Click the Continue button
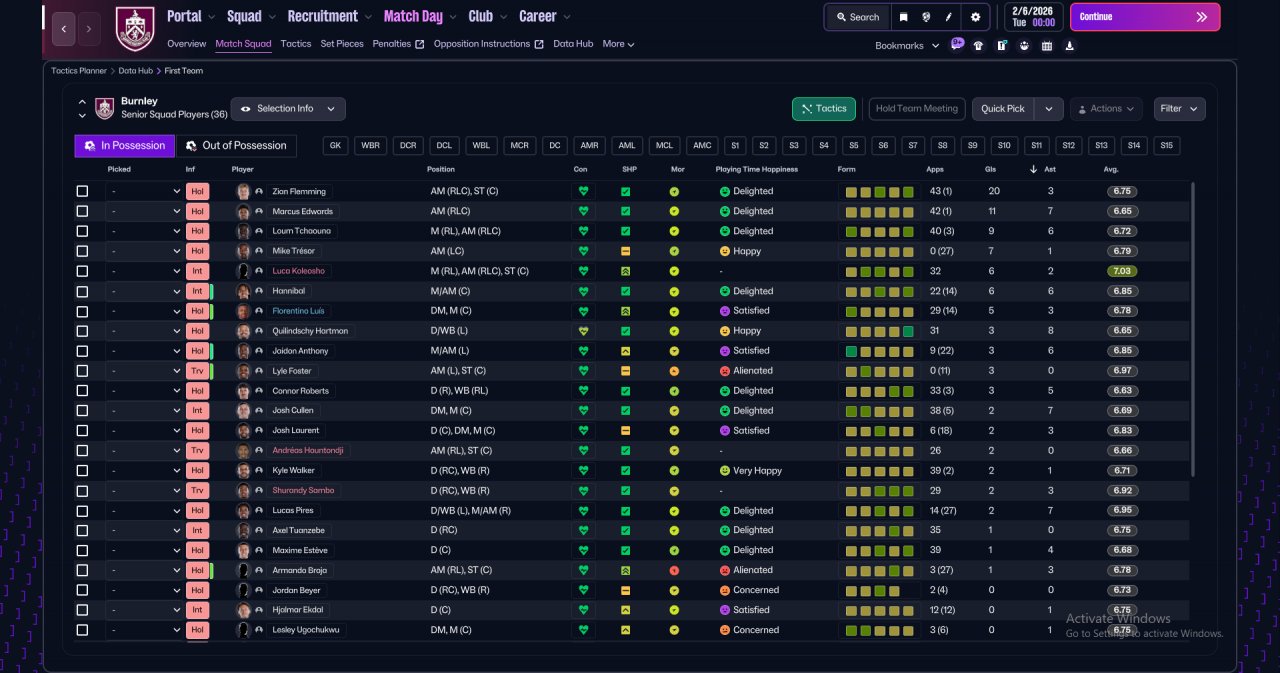Viewport: 1280px width, 673px height. pos(1145,17)
